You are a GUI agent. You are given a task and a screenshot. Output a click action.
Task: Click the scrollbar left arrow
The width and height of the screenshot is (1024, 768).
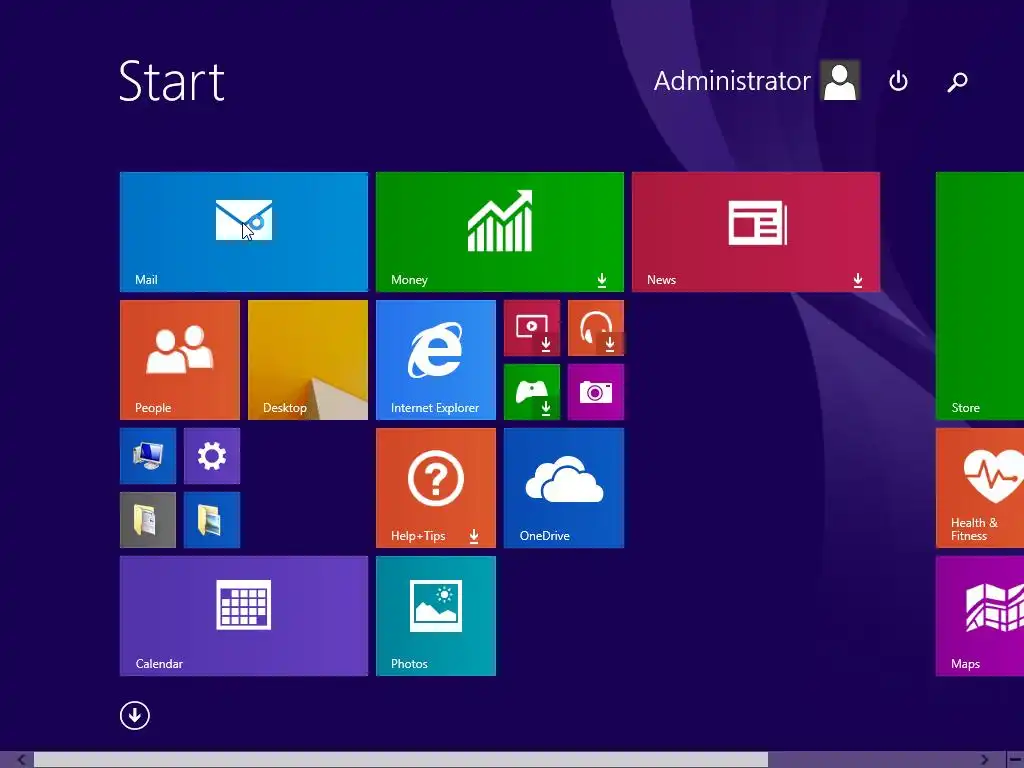click(20, 760)
